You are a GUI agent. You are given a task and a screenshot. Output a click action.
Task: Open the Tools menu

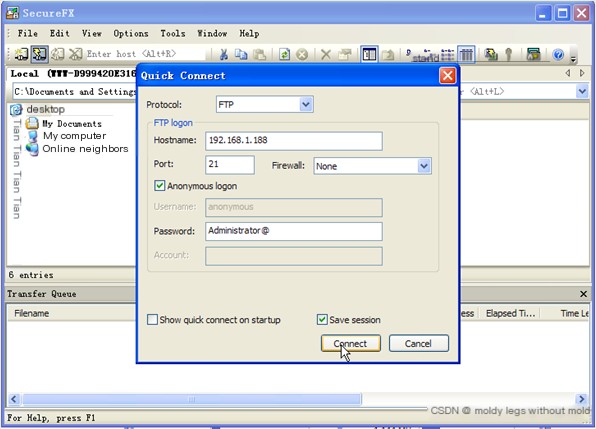coord(173,33)
